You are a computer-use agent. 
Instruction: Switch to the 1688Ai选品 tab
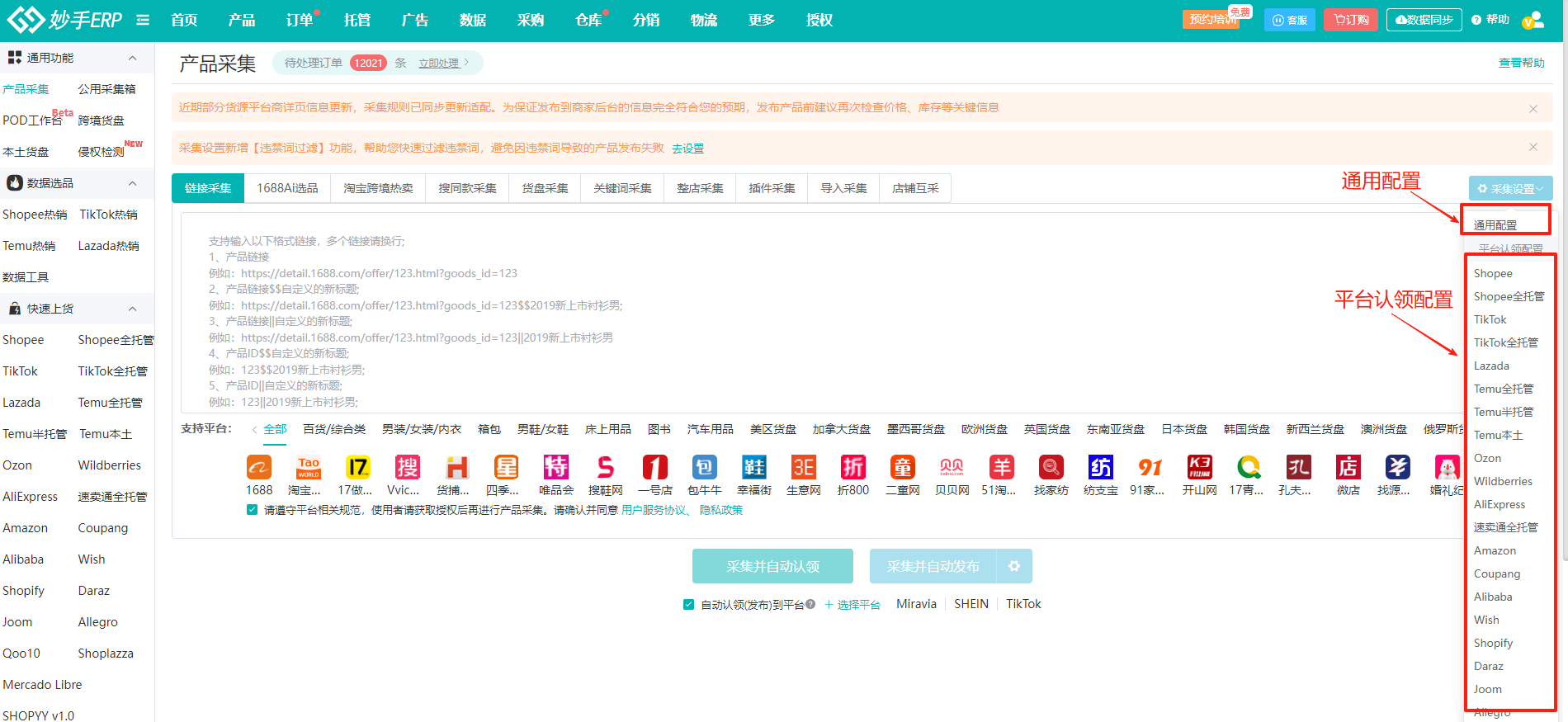pyautogui.click(x=287, y=188)
